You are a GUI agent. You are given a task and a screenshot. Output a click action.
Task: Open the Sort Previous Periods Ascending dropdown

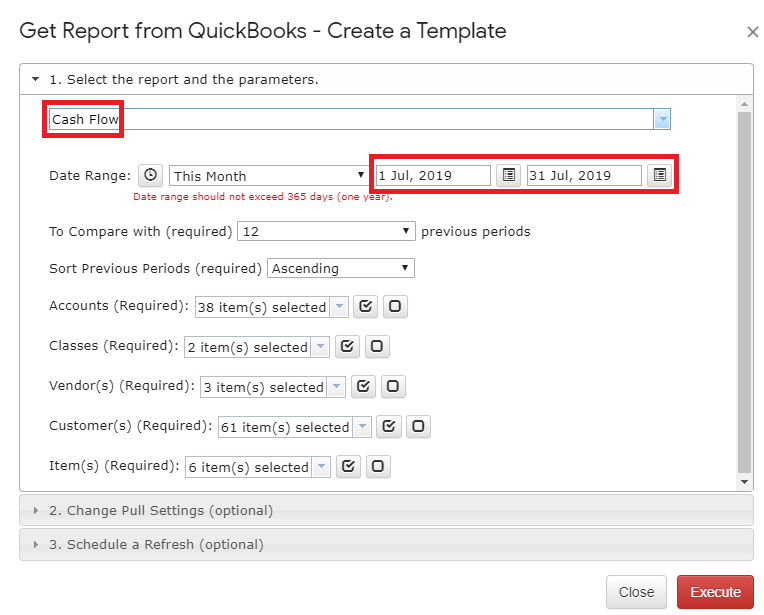tap(340, 268)
